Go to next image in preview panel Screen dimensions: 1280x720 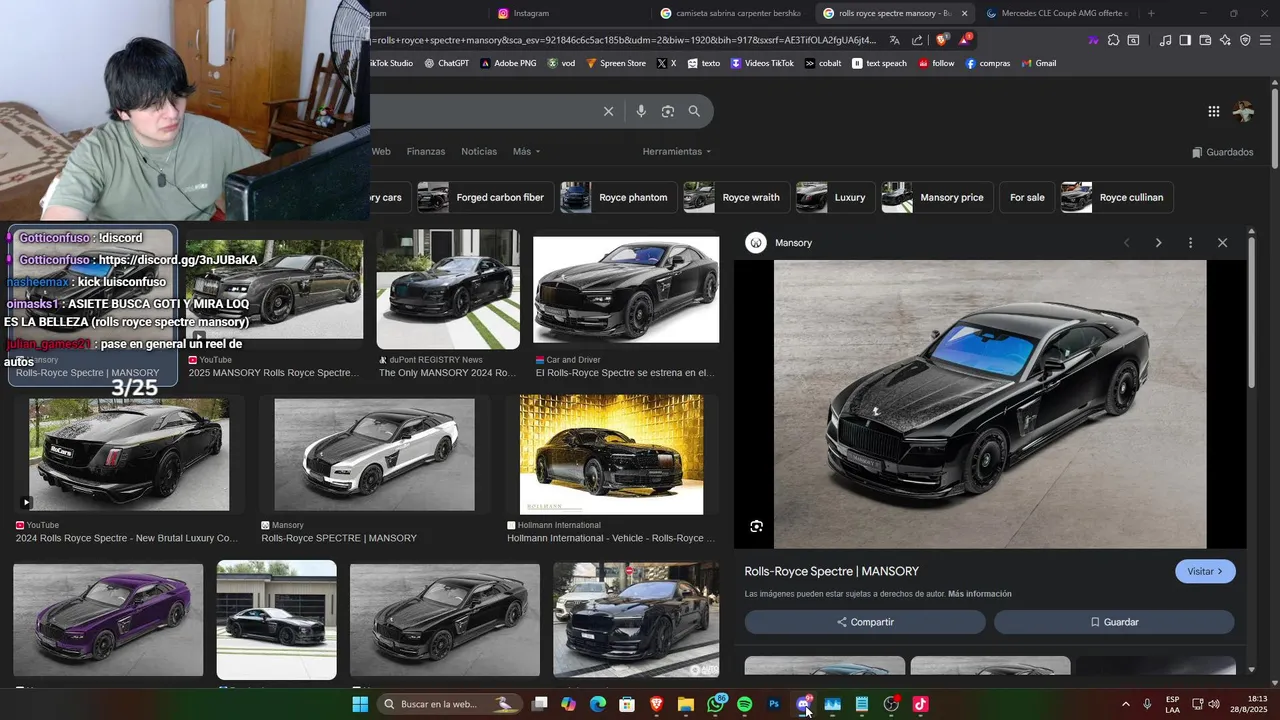[x=1158, y=243]
